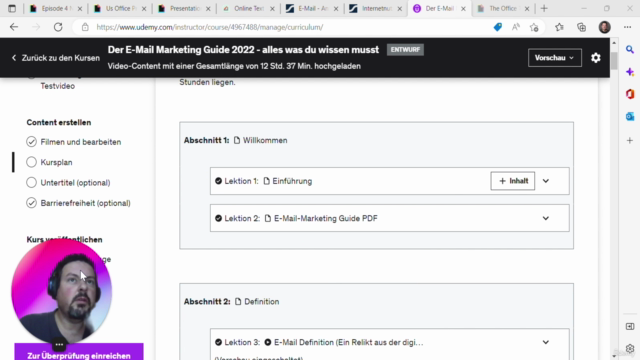This screenshot has width=640, height=360.
Task: Click the sidebar settings gear at bottom
Action: click(630, 348)
